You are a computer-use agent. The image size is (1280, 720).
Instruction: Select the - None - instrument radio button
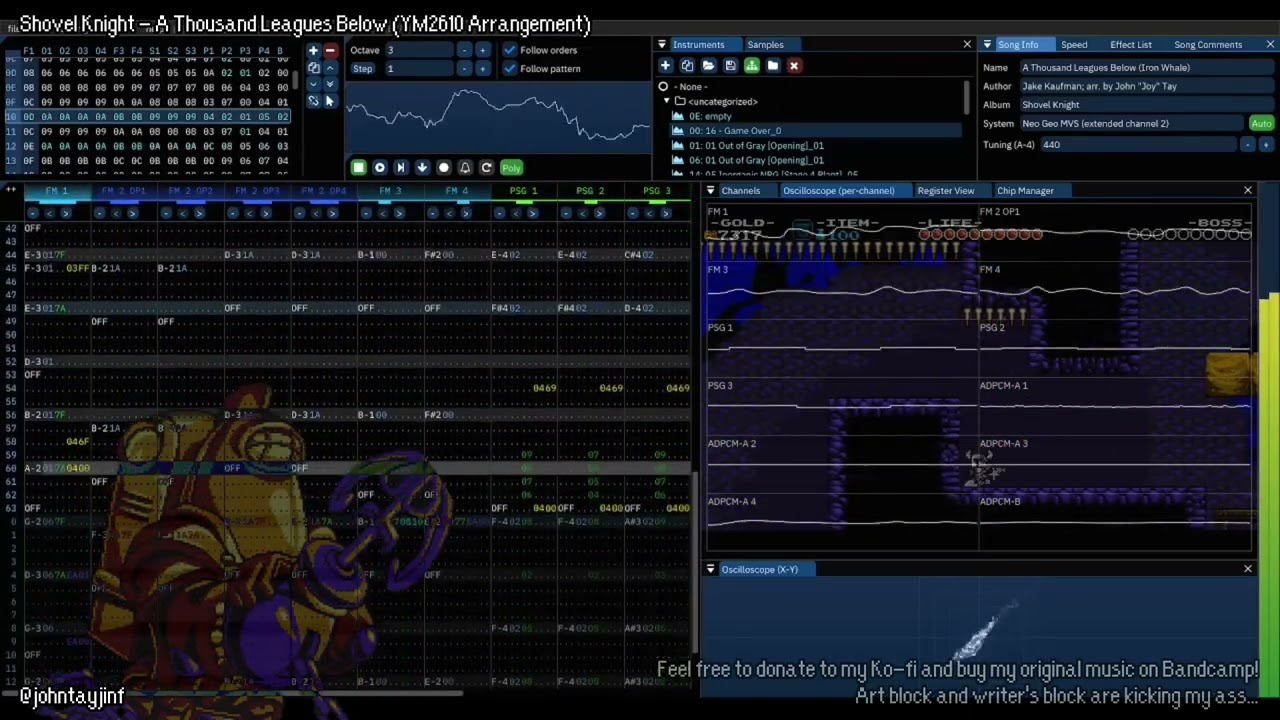coord(663,87)
